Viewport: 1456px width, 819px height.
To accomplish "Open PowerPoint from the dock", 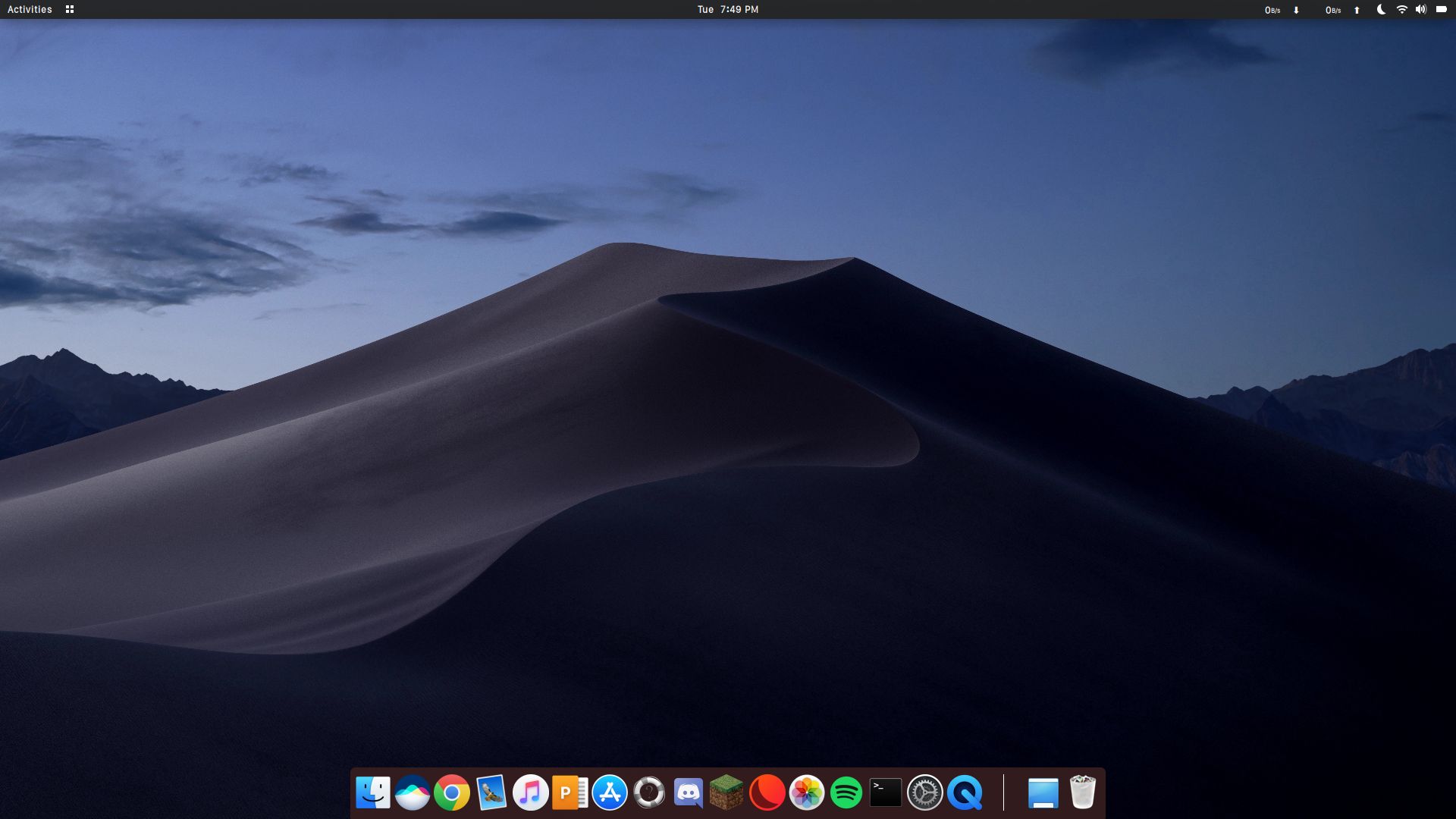I will 570,792.
